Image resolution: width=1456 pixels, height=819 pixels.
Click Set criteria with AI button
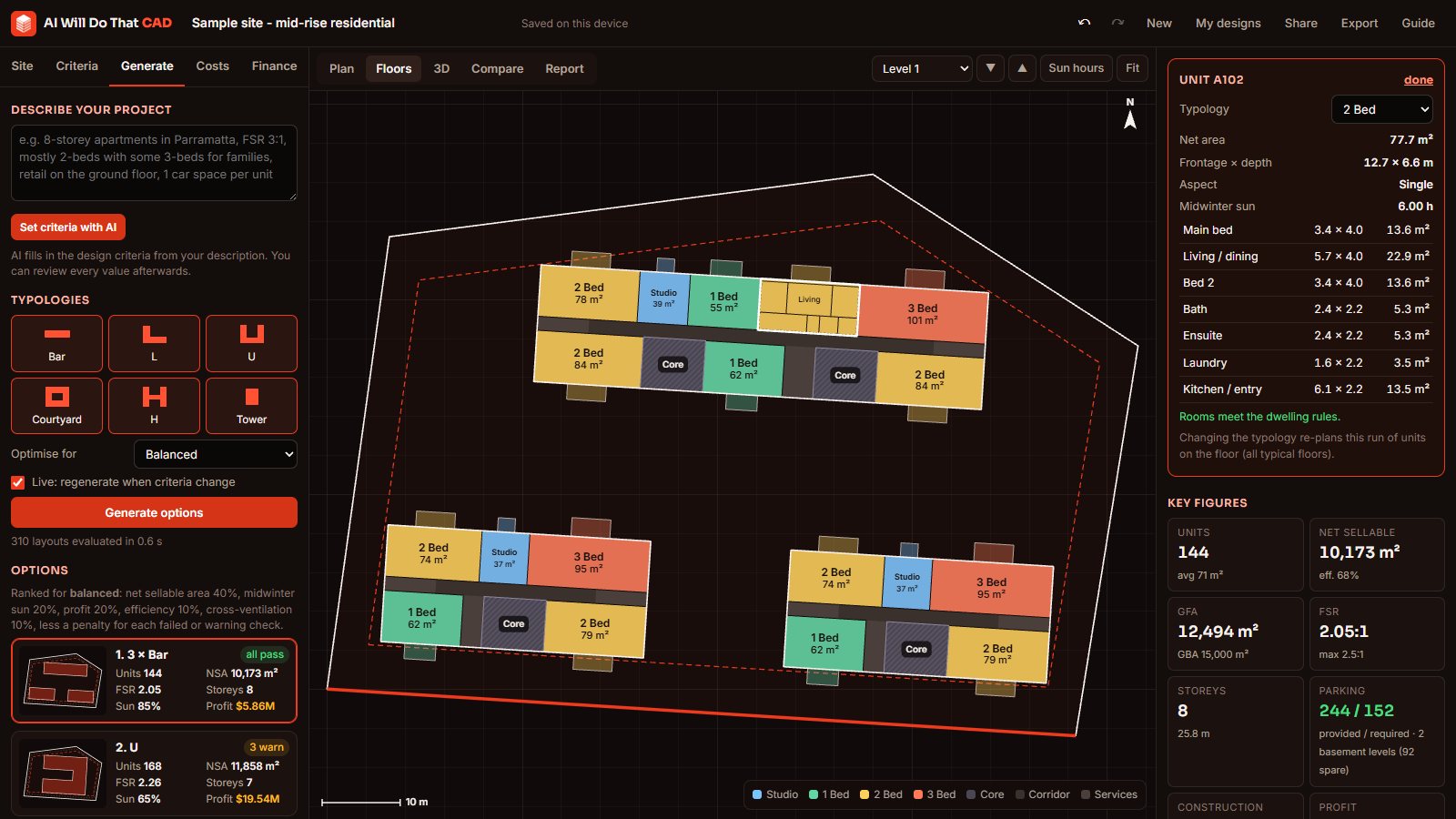tap(68, 227)
